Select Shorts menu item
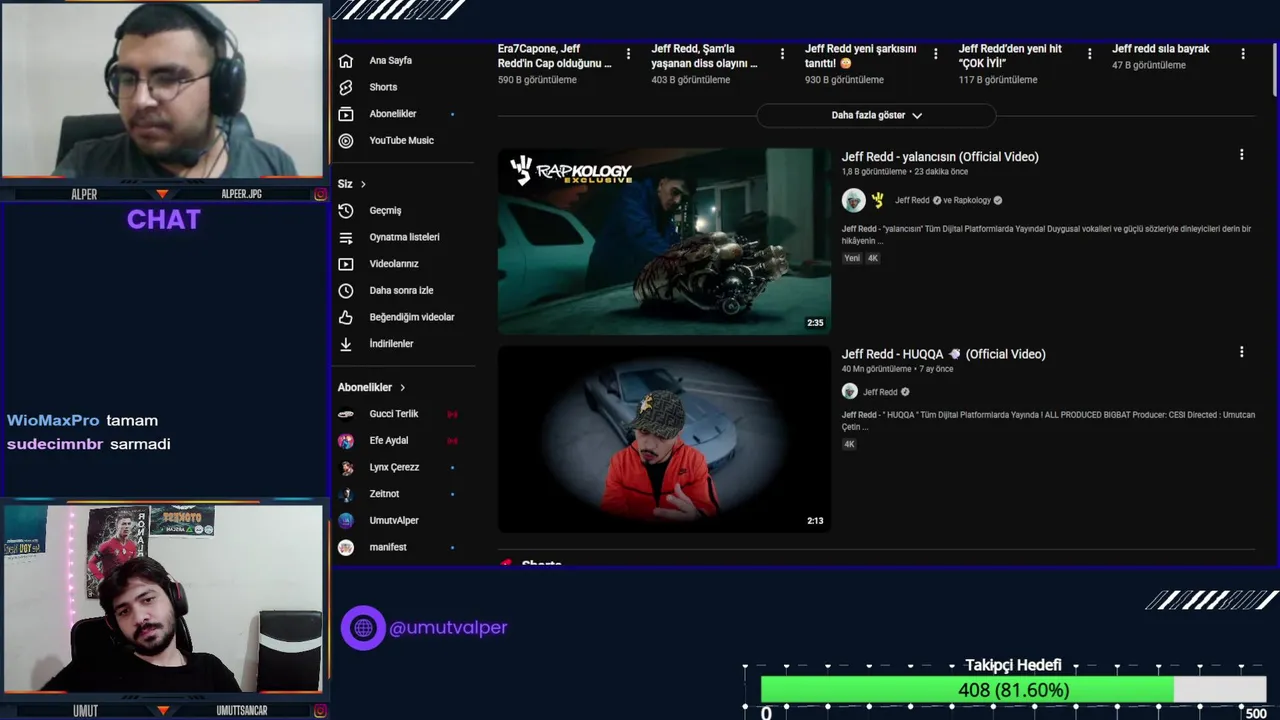This screenshot has height=720, width=1280. pyautogui.click(x=404, y=87)
